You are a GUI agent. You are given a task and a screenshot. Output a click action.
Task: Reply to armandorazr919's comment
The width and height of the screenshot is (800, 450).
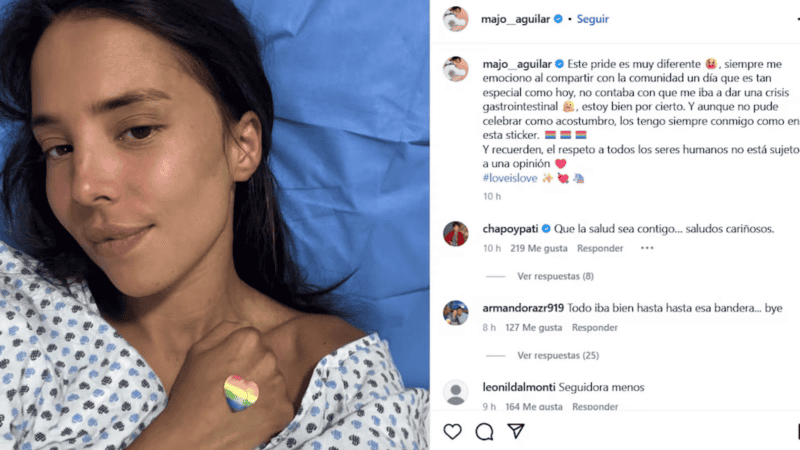tap(594, 328)
